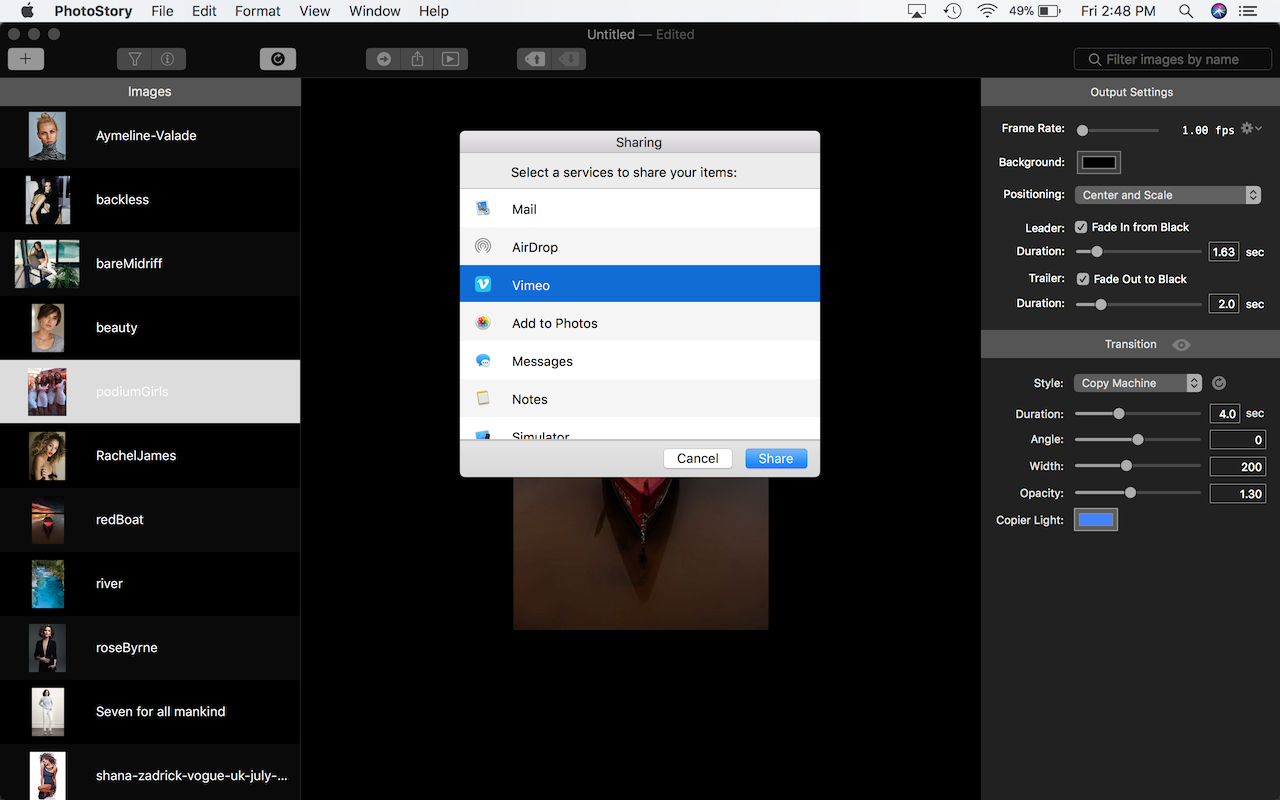The height and width of the screenshot is (800, 1280).
Task: Choose Add to Photos service
Action: (x=640, y=323)
